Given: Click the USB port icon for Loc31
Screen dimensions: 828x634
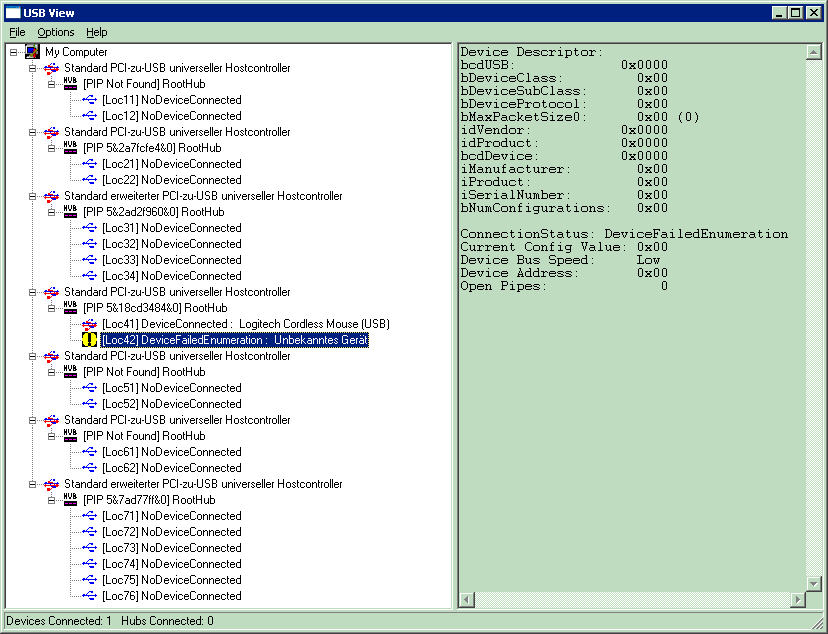Looking at the screenshot, I should tap(90, 228).
